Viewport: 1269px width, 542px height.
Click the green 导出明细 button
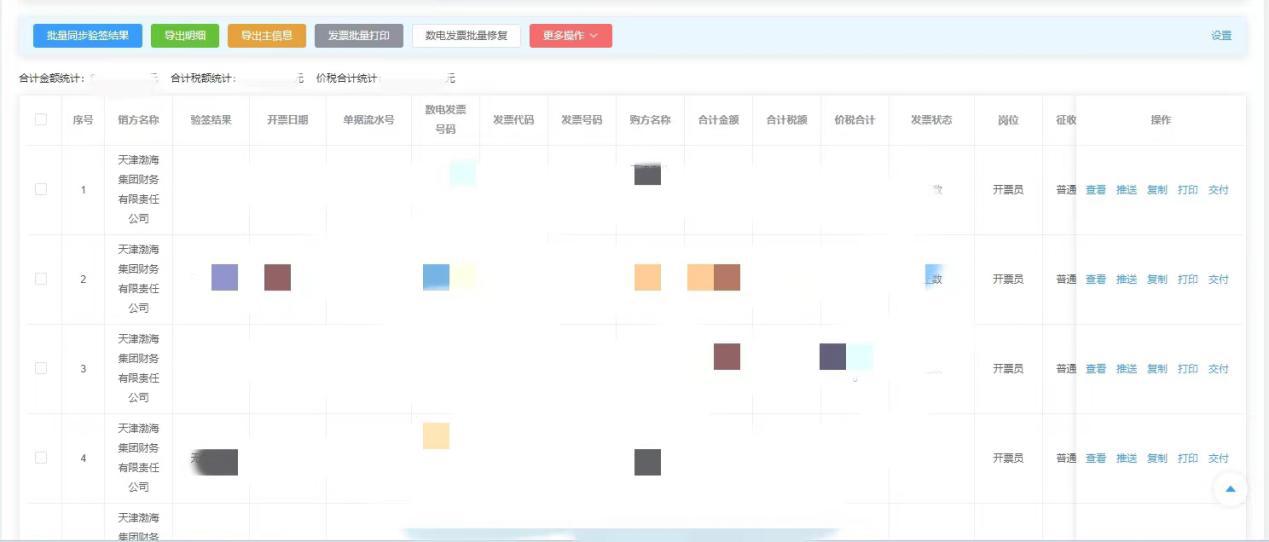point(185,36)
